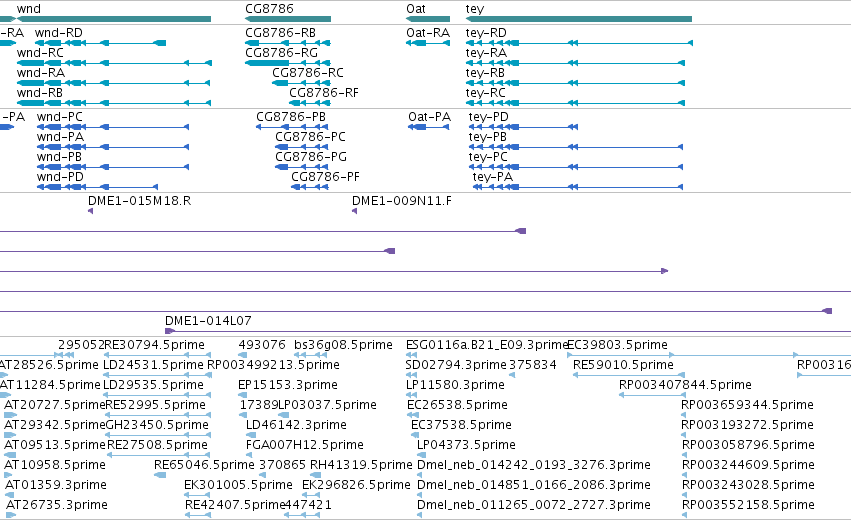Select BAC clone DME1-014L07
Screen dimensions: 851x520
pyautogui.click(x=208, y=321)
